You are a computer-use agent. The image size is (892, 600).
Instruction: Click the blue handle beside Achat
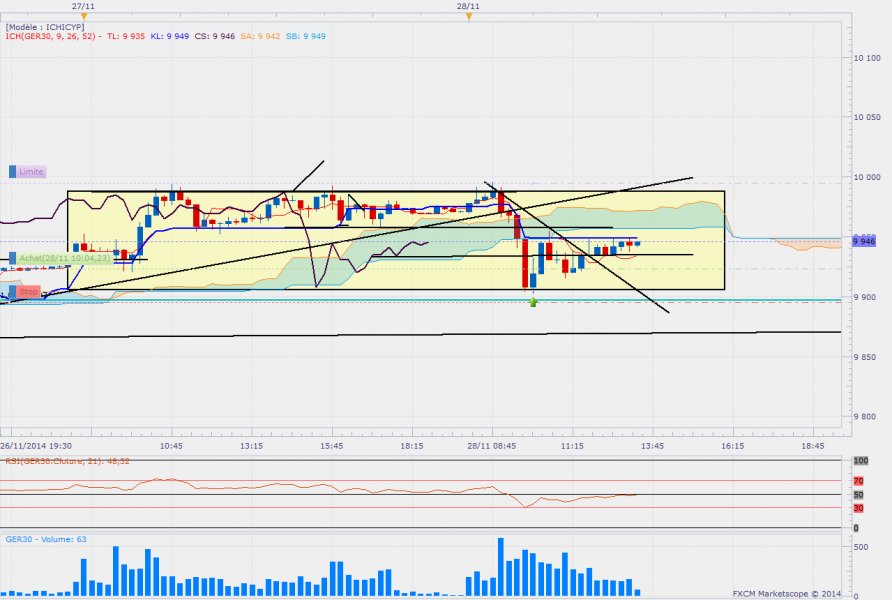[14, 258]
